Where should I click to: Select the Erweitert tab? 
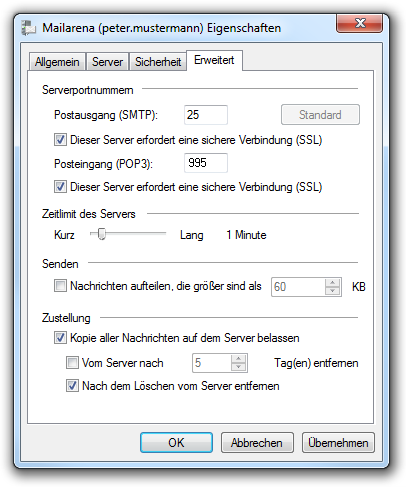coord(214,60)
